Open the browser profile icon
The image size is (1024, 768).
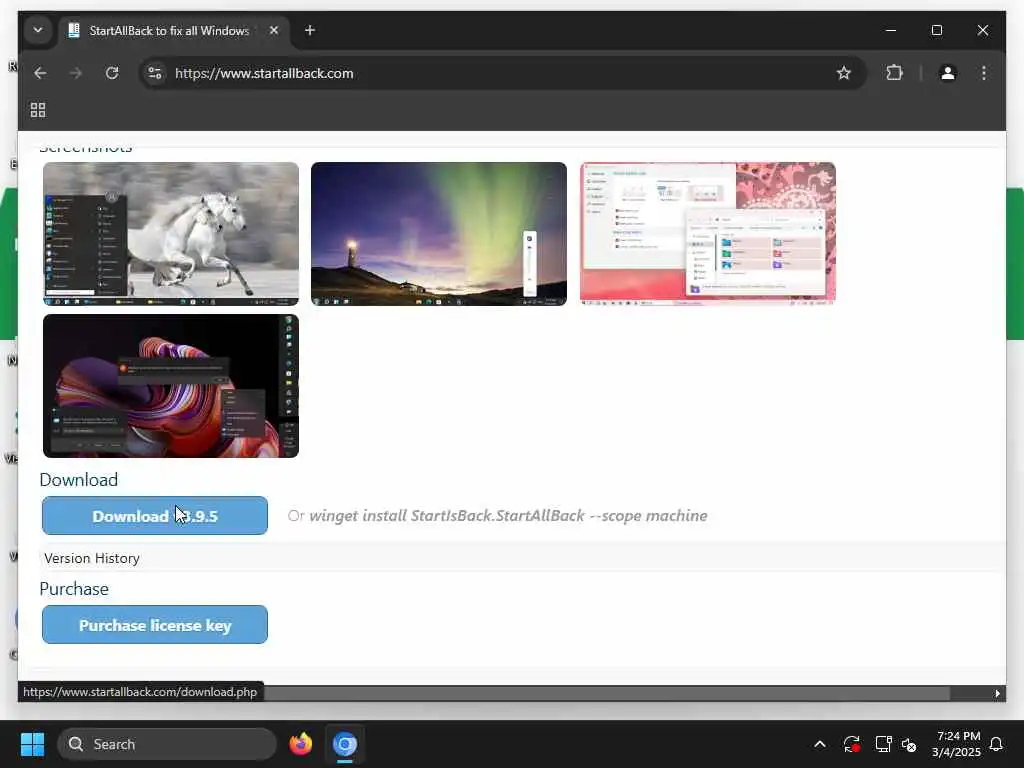[948, 73]
